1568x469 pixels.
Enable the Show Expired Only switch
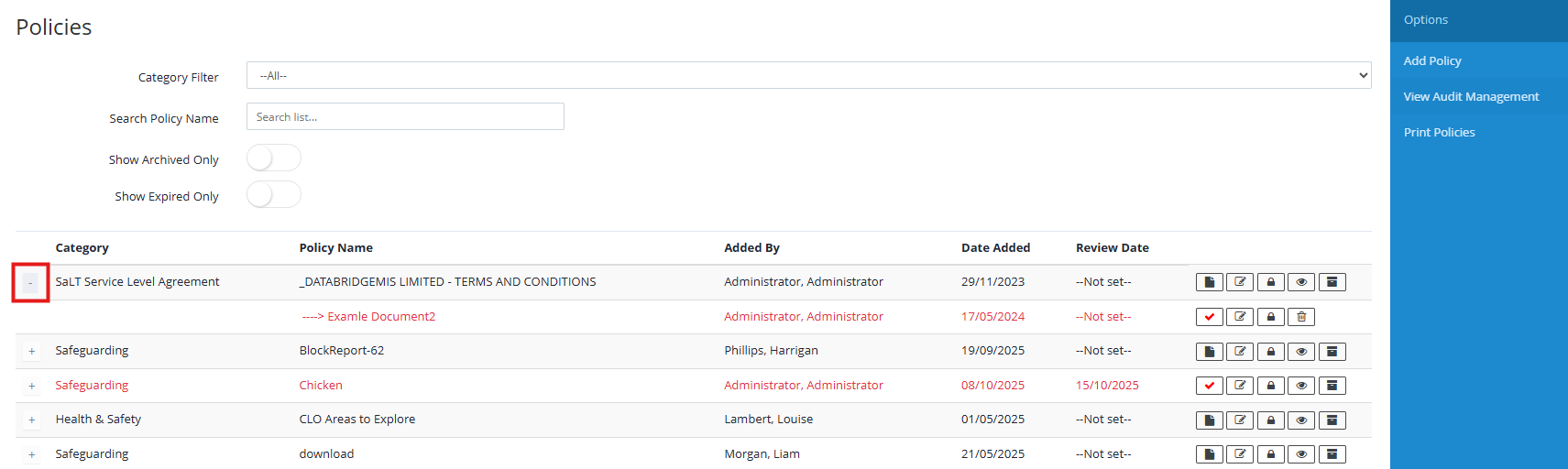pos(273,195)
